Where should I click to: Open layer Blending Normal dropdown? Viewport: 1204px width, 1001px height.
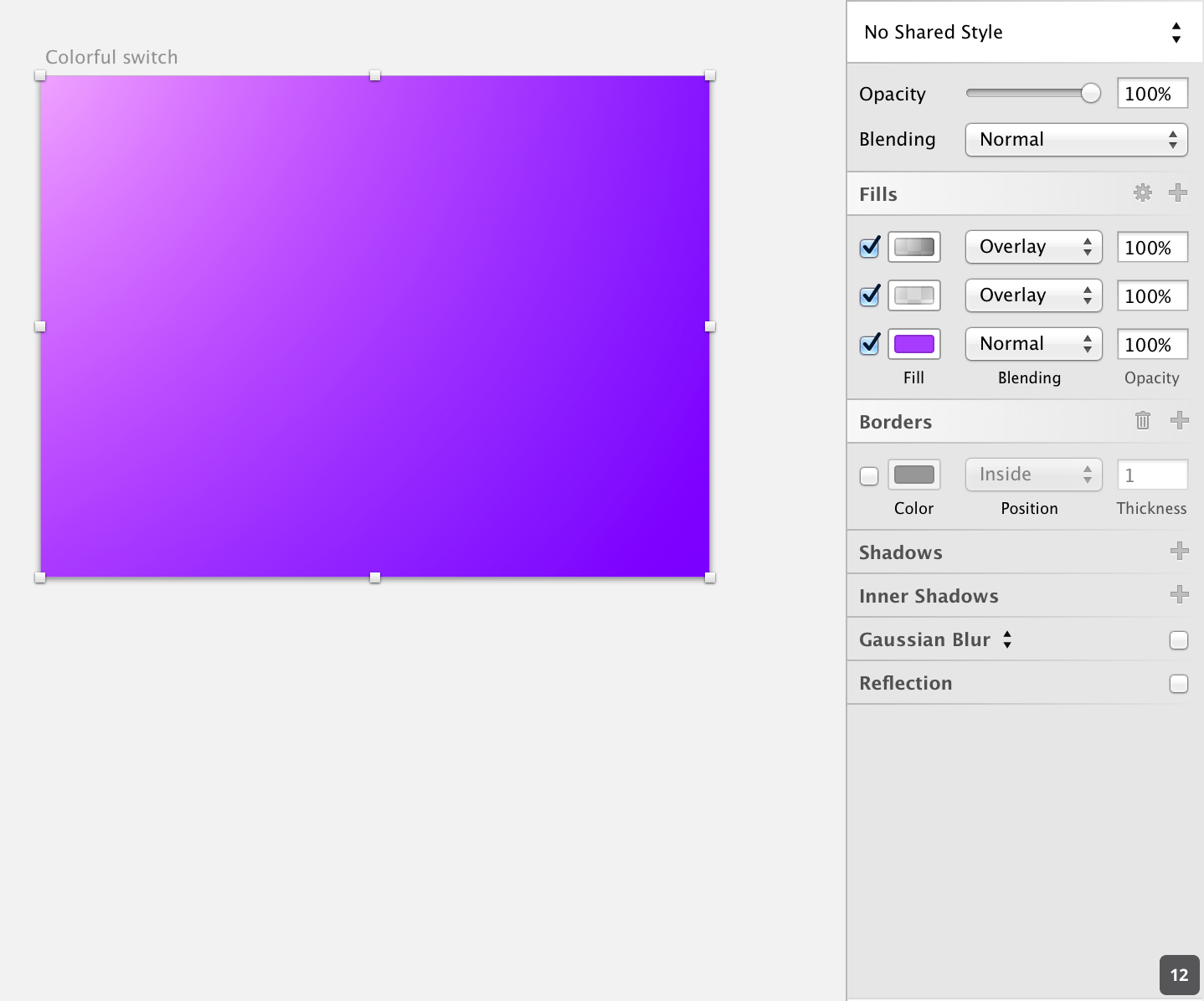pos(1077,140)
